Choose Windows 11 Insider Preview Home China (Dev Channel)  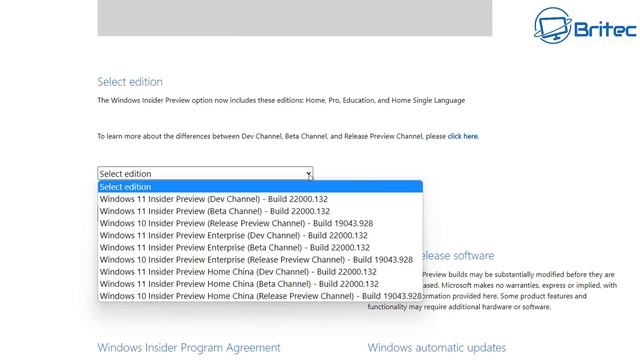tap(260, 272)
